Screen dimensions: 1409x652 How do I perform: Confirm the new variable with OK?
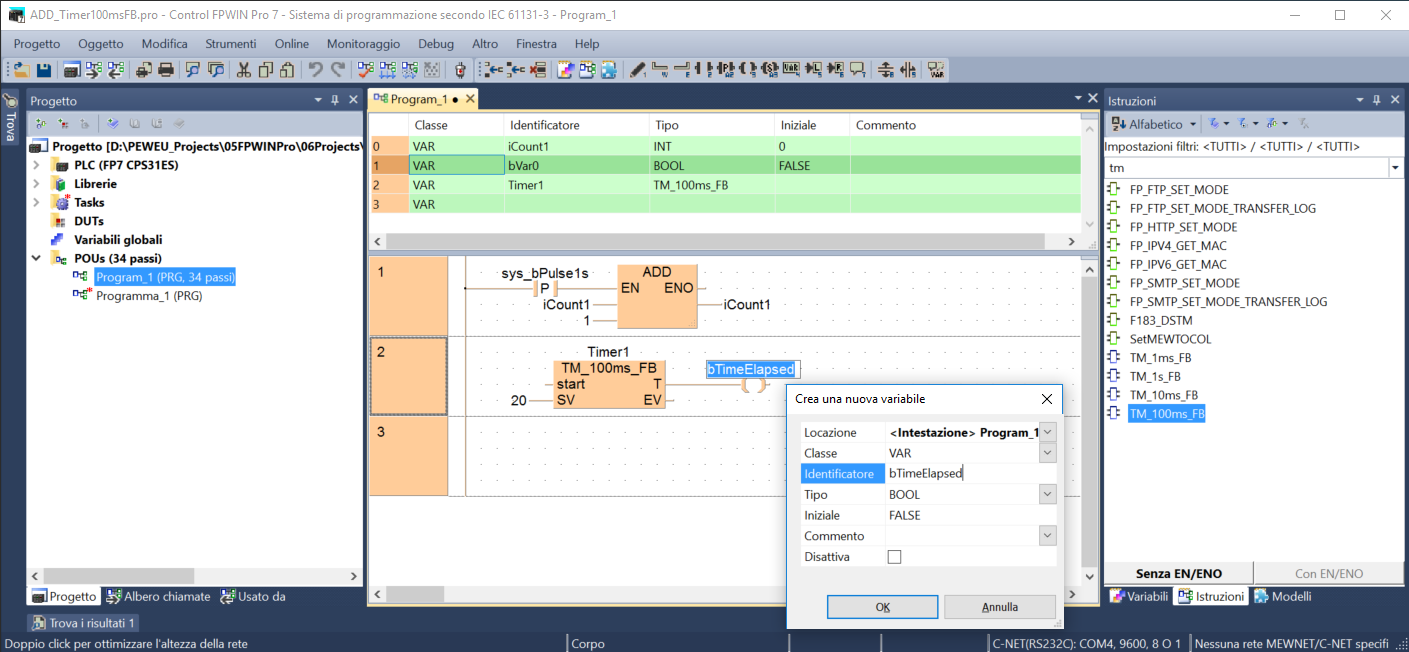point(883,607)
